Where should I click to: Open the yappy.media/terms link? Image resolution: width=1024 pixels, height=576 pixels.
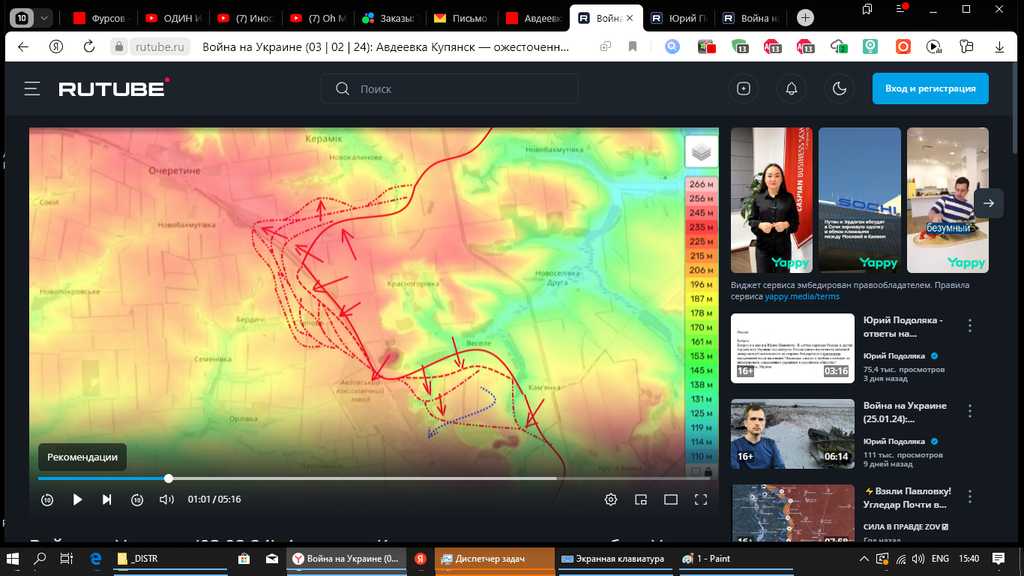pyautogui.click(x=802, y=296)
